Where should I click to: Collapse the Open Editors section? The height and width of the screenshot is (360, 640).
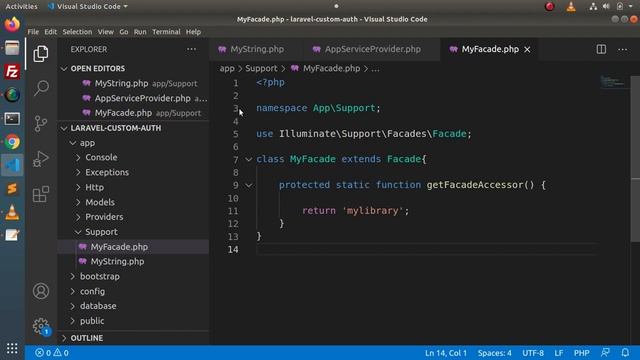click(64, 69)
